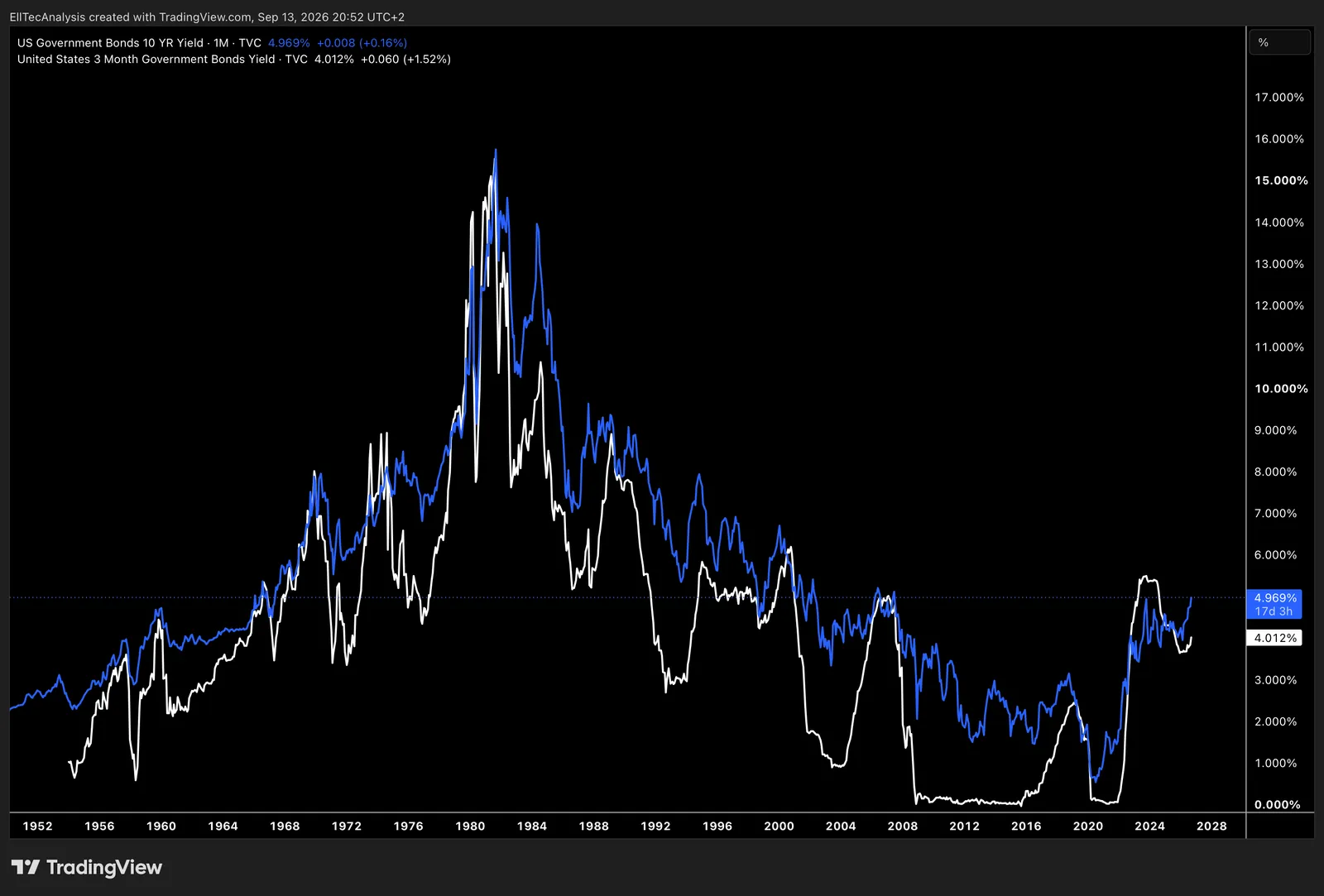The width and height of the screenshot is (1324, 896).
Task: Click the 1980 time axis label
Action: coord(470,827)
